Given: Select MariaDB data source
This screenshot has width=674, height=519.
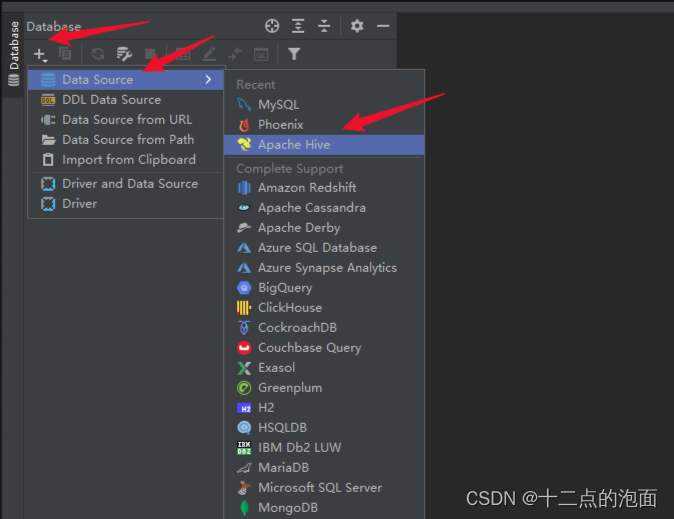Looking at the screenshot, I should pyautogui.click(x=324, y=467).
